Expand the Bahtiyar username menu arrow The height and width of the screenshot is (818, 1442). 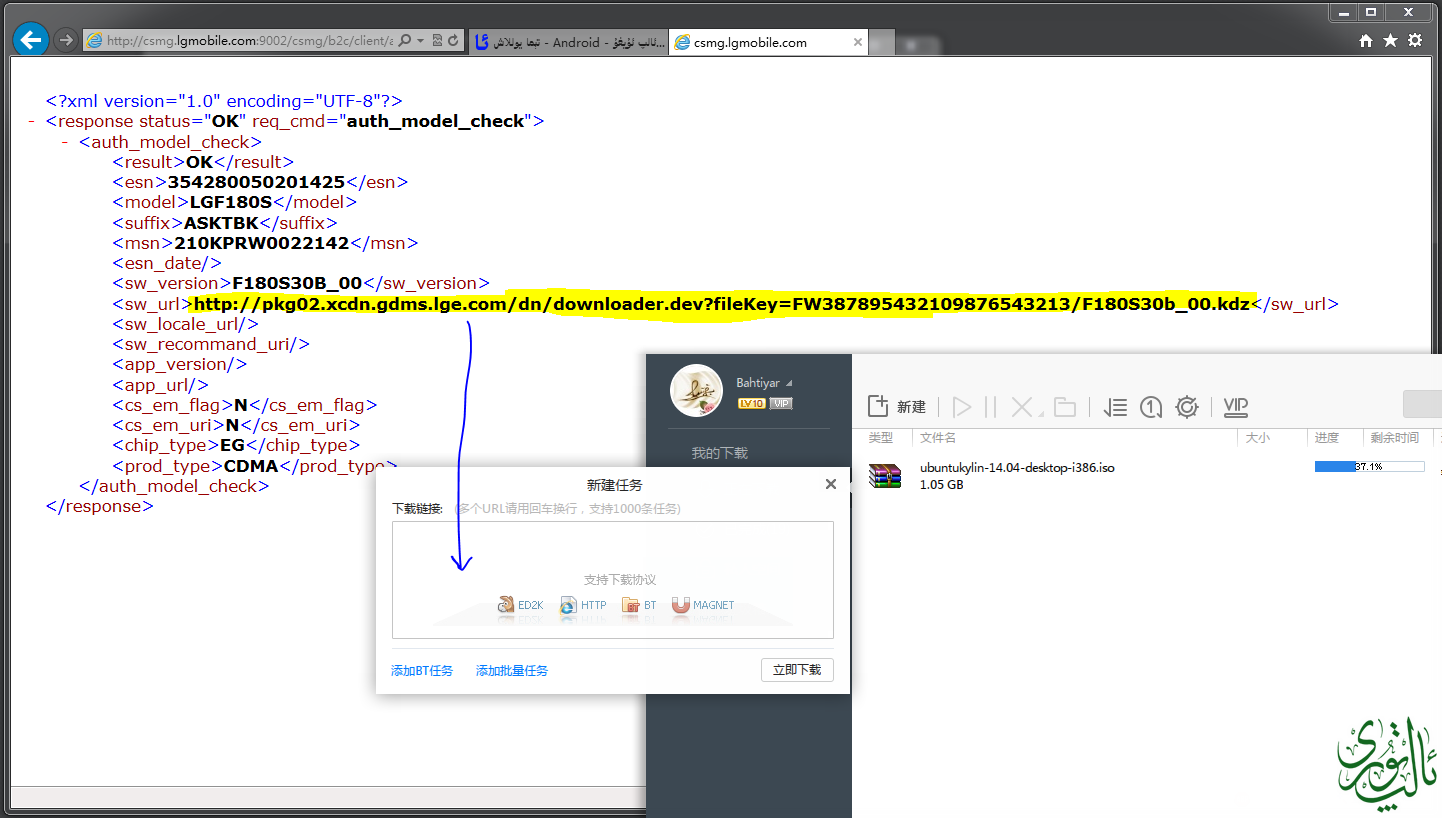pyautogui.click(x=789, y=384)
